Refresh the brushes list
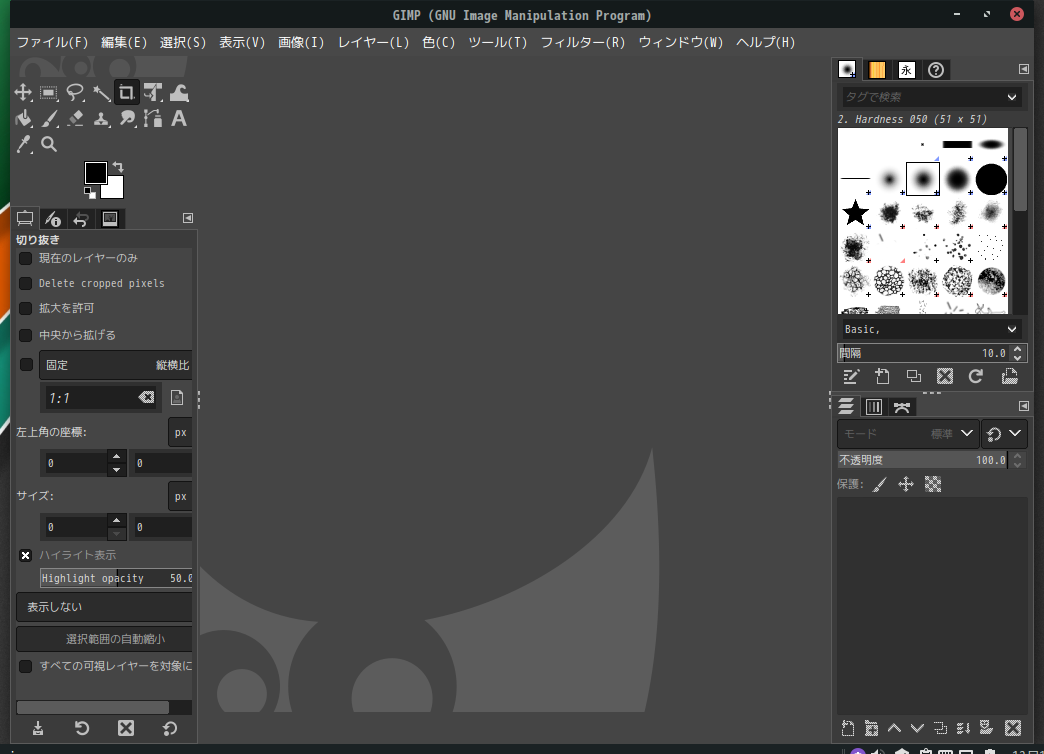The width and height of the screenshot is (1044, 754). (x=976, y=376)
